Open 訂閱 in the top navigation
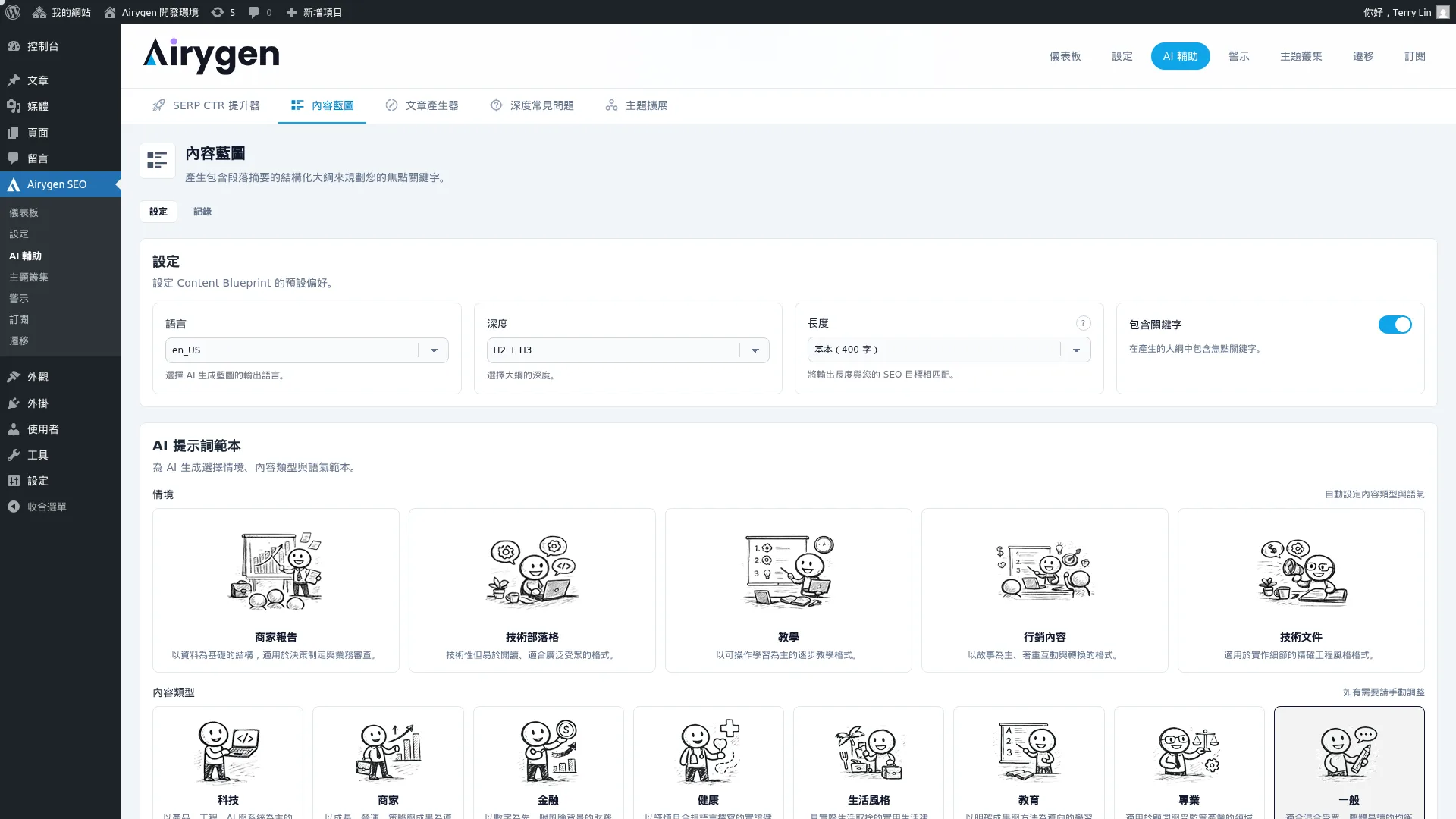Image resolution: width=1456 pixels, height=819 pixels. pos(1414,56)
